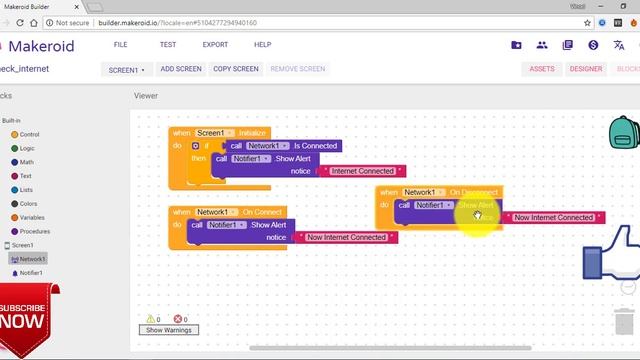Select the Network1 component in tree
640x360 pixels.
[x=28, y=259]
